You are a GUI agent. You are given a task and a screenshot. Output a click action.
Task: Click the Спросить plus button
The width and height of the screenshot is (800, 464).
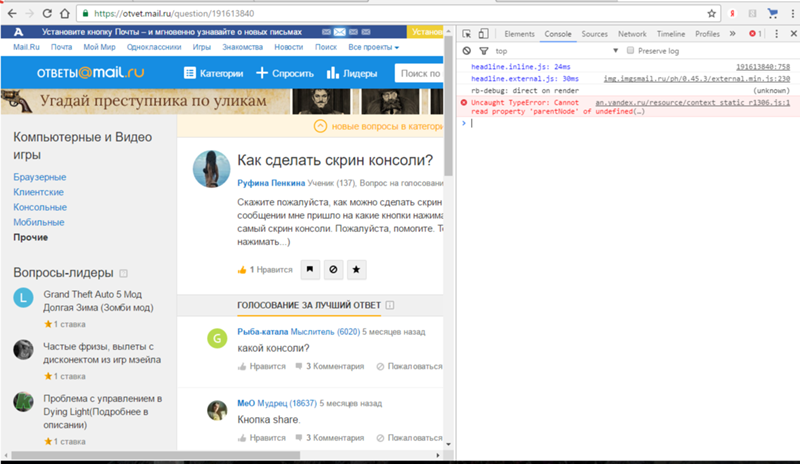pos(285,73)
